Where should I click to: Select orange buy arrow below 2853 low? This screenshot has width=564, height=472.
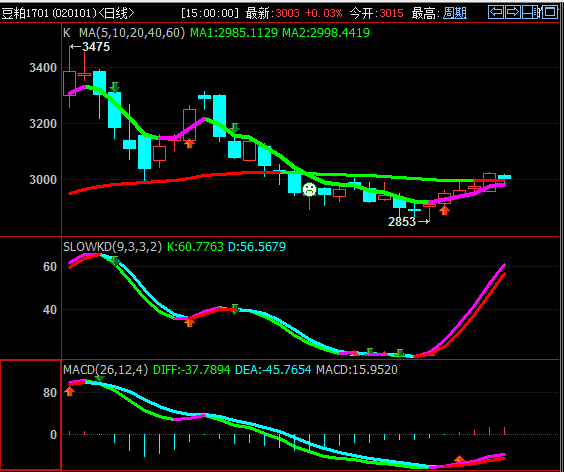coord(445,210)
